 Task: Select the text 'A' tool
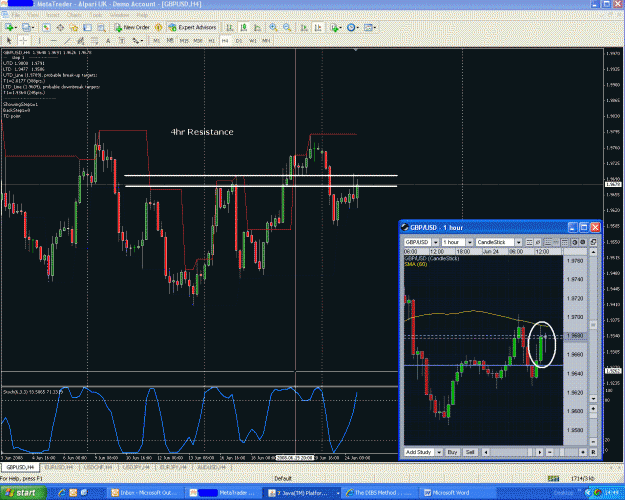pos(108,40)
